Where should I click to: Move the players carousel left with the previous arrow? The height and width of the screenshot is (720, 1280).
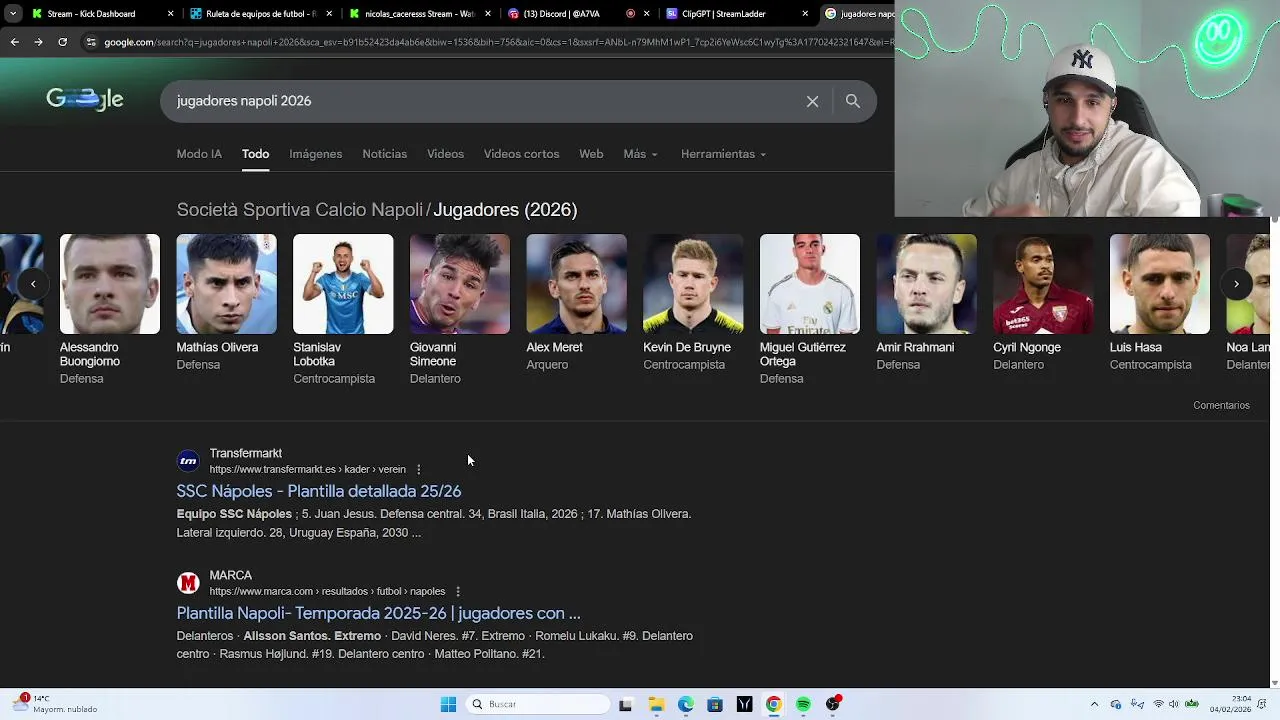[33, 284]
